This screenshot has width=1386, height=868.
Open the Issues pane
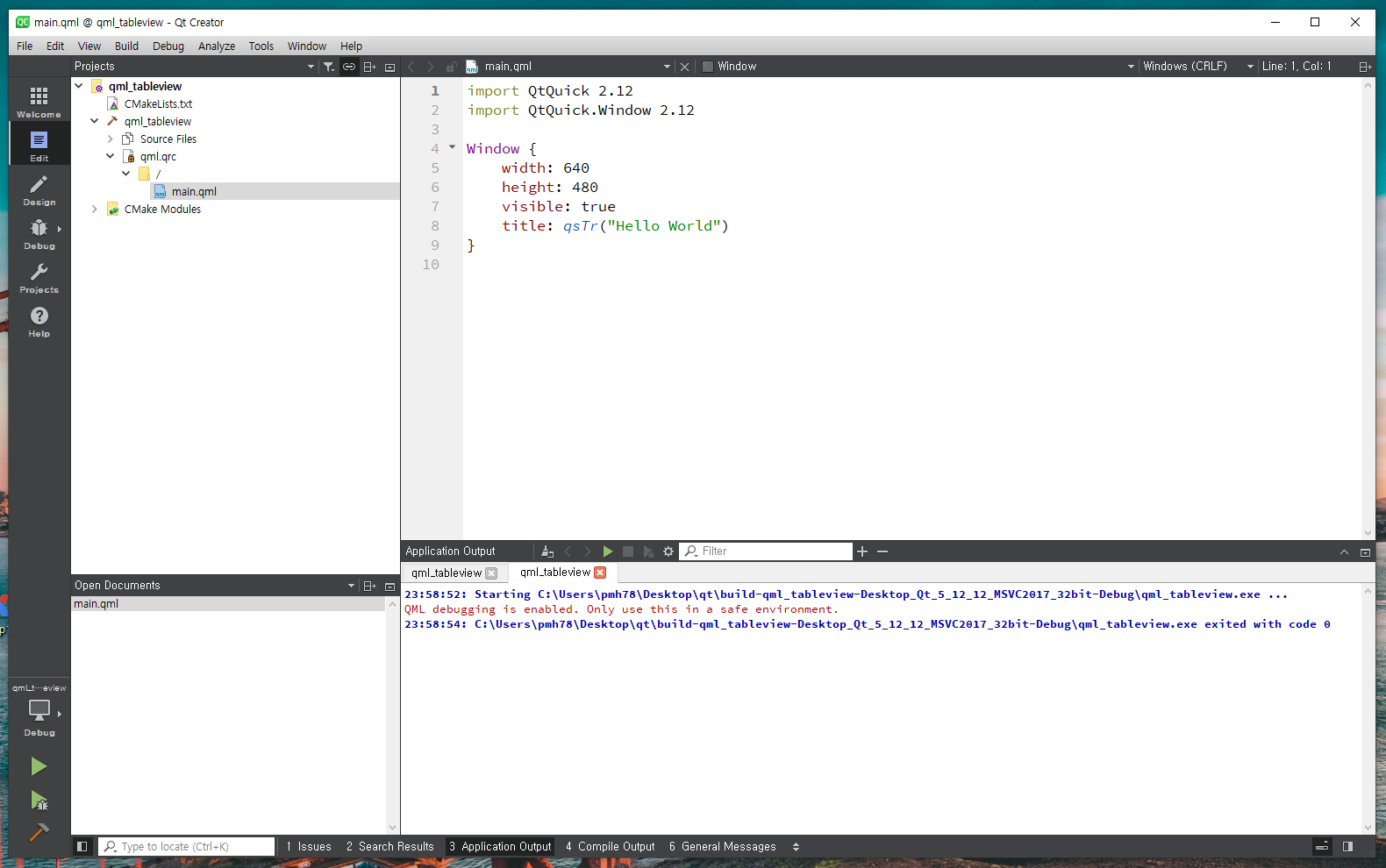(309, 846)
